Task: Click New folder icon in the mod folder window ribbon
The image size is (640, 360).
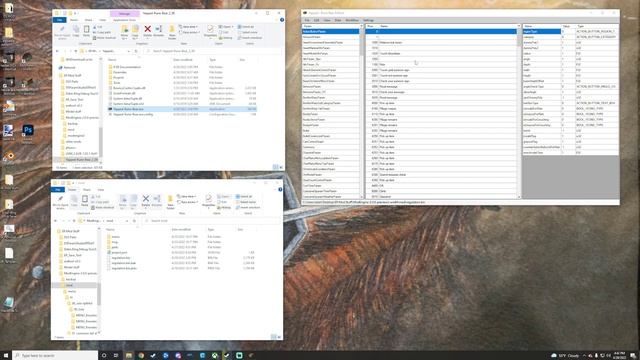Action: click(170, 201)
